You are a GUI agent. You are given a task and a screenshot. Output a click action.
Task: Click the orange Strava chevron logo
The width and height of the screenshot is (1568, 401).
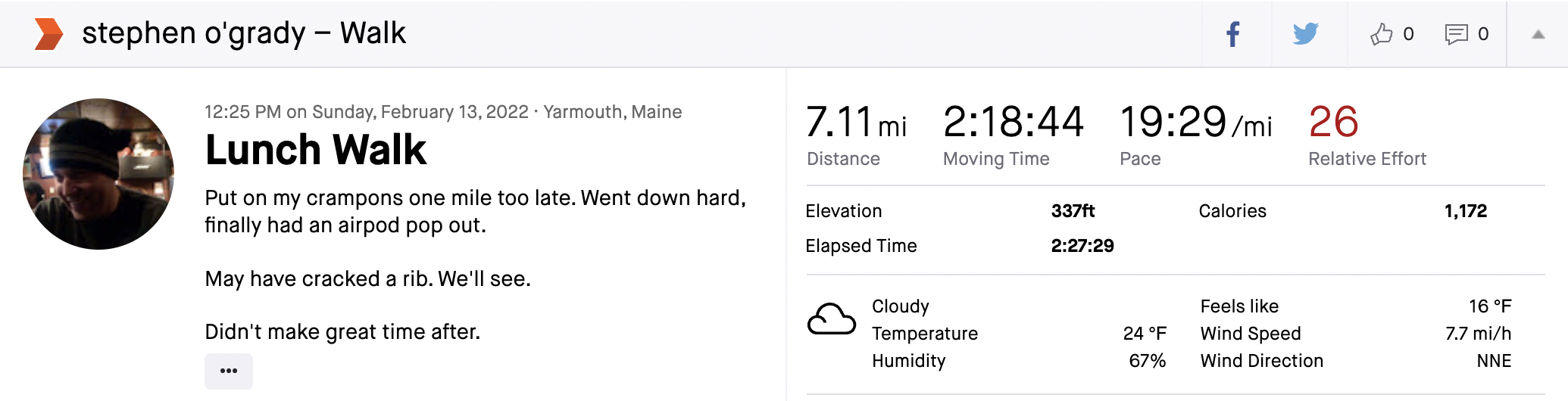[x=48, y=34]
